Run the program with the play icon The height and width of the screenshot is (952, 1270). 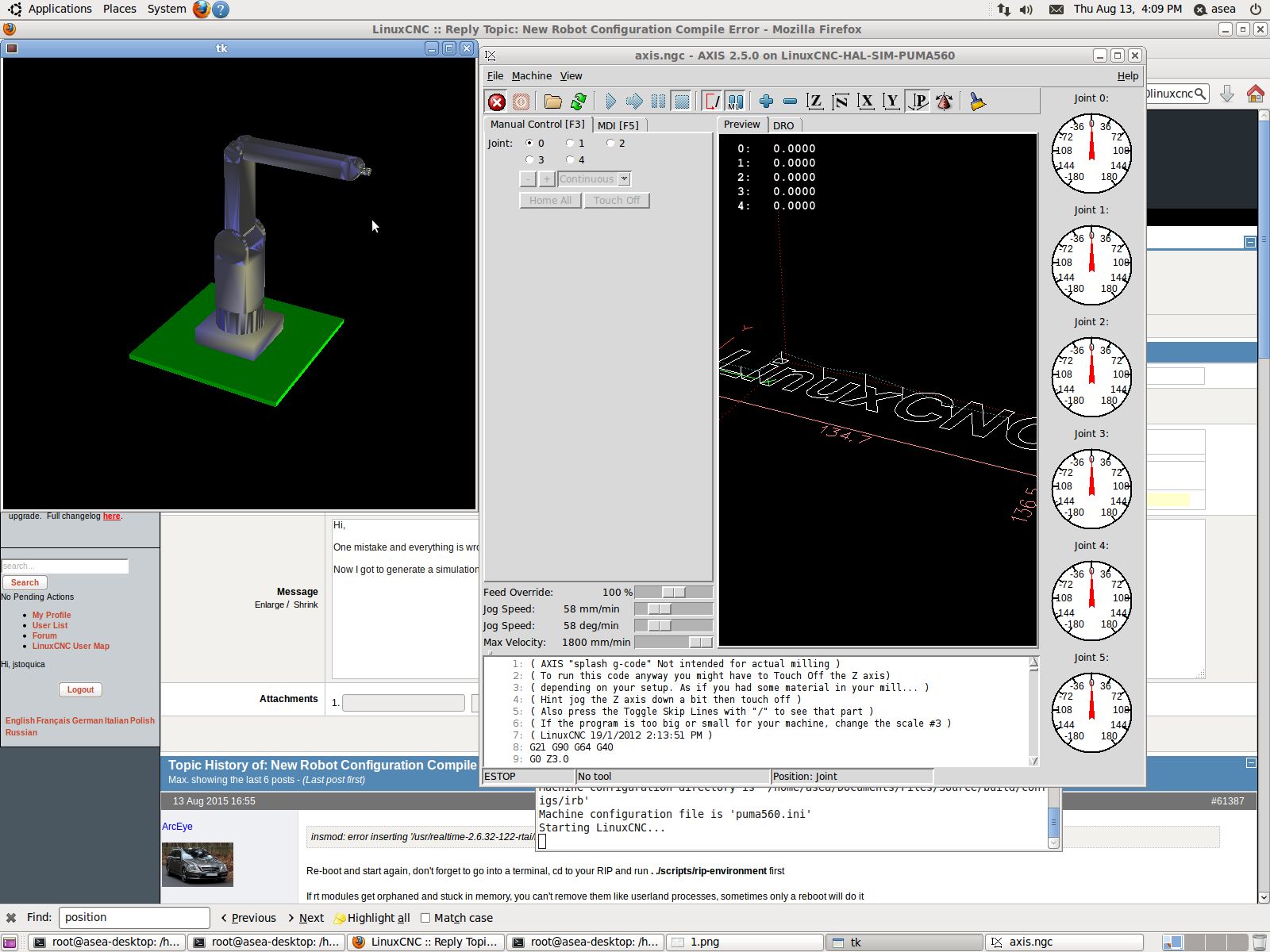pyautogui.click(x=610, y=102)
